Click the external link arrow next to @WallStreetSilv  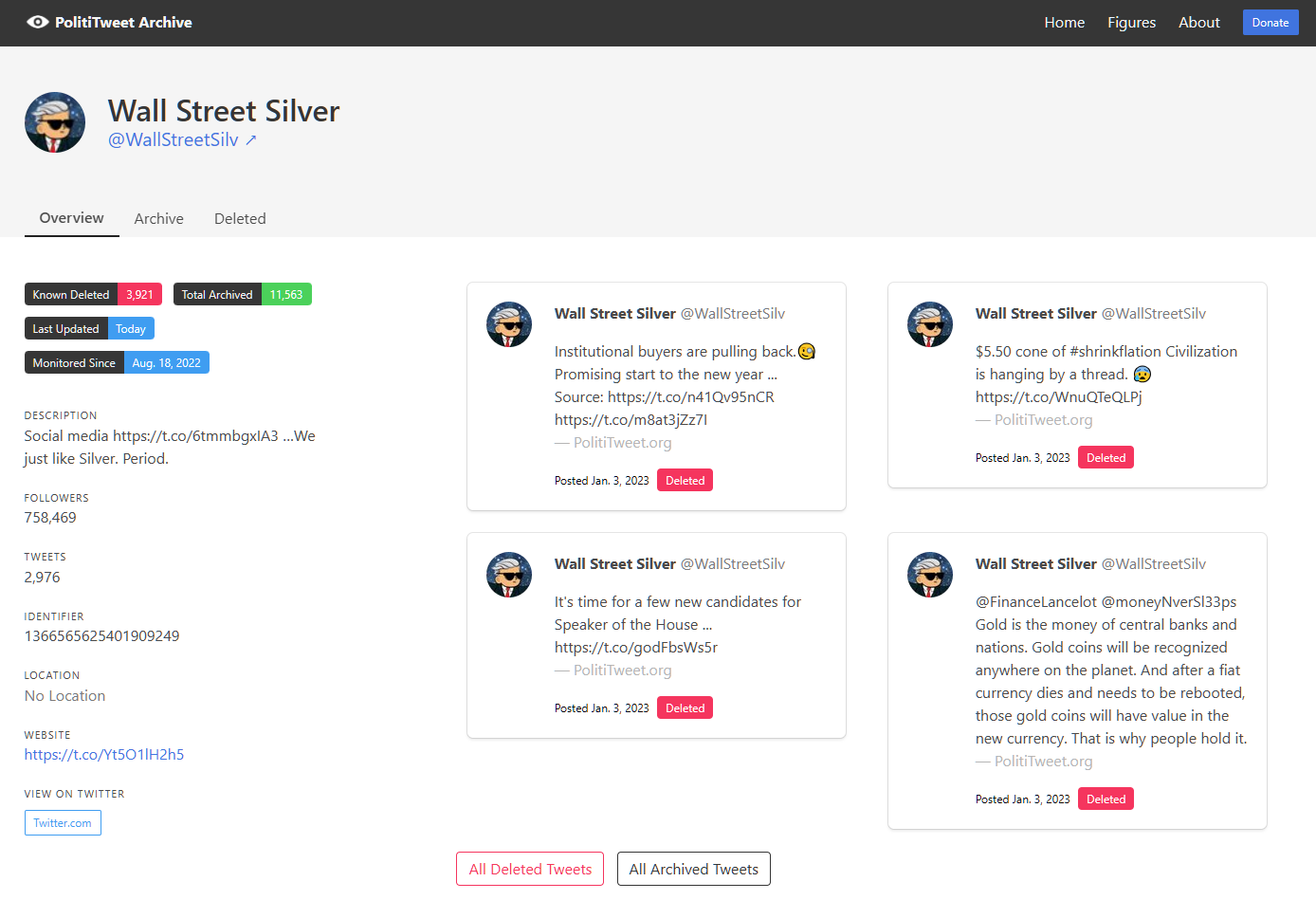pyautogui.click(x=251, y=140)
